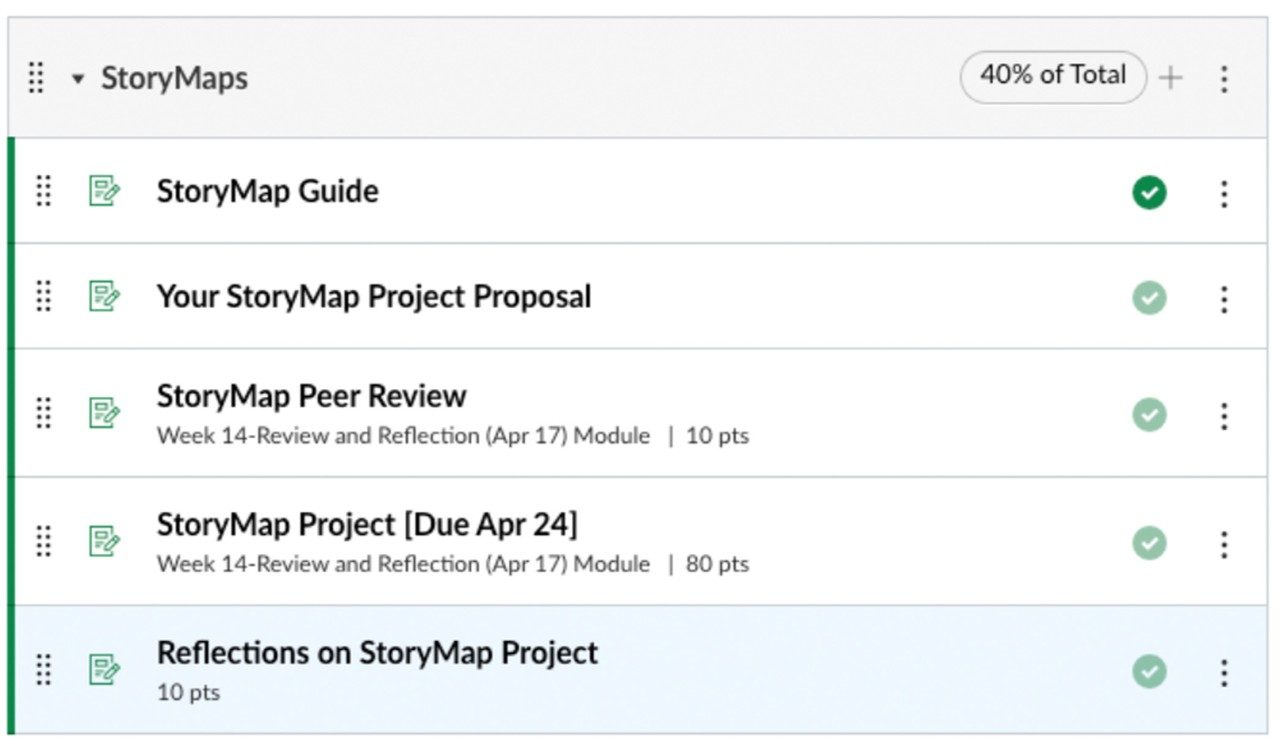Screen dimensions: 1280x747
Task: Click the 80 pts label
Action: click(717, 564)
